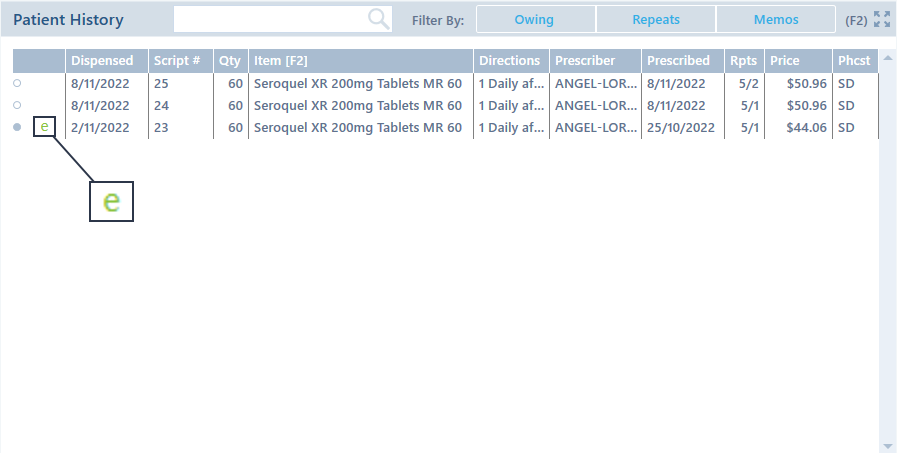
Task: Sort by the Prescriber column header
Action: [x=585, y=61]
